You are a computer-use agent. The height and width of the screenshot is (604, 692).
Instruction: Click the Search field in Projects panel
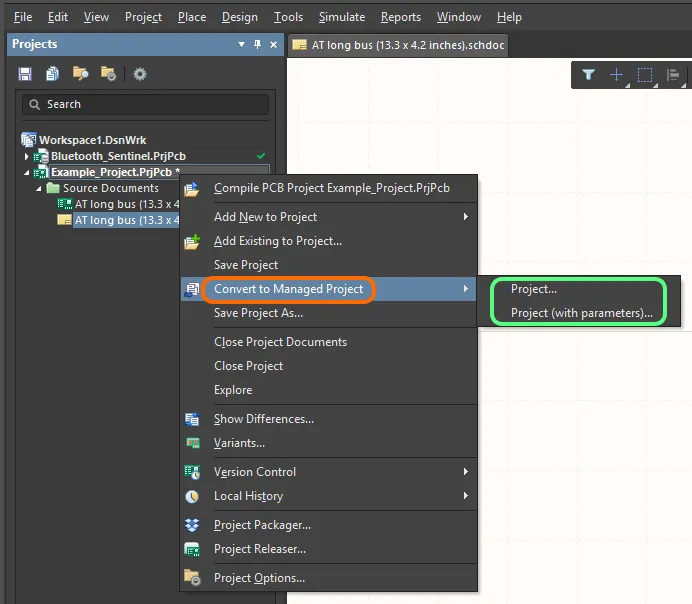145,105
